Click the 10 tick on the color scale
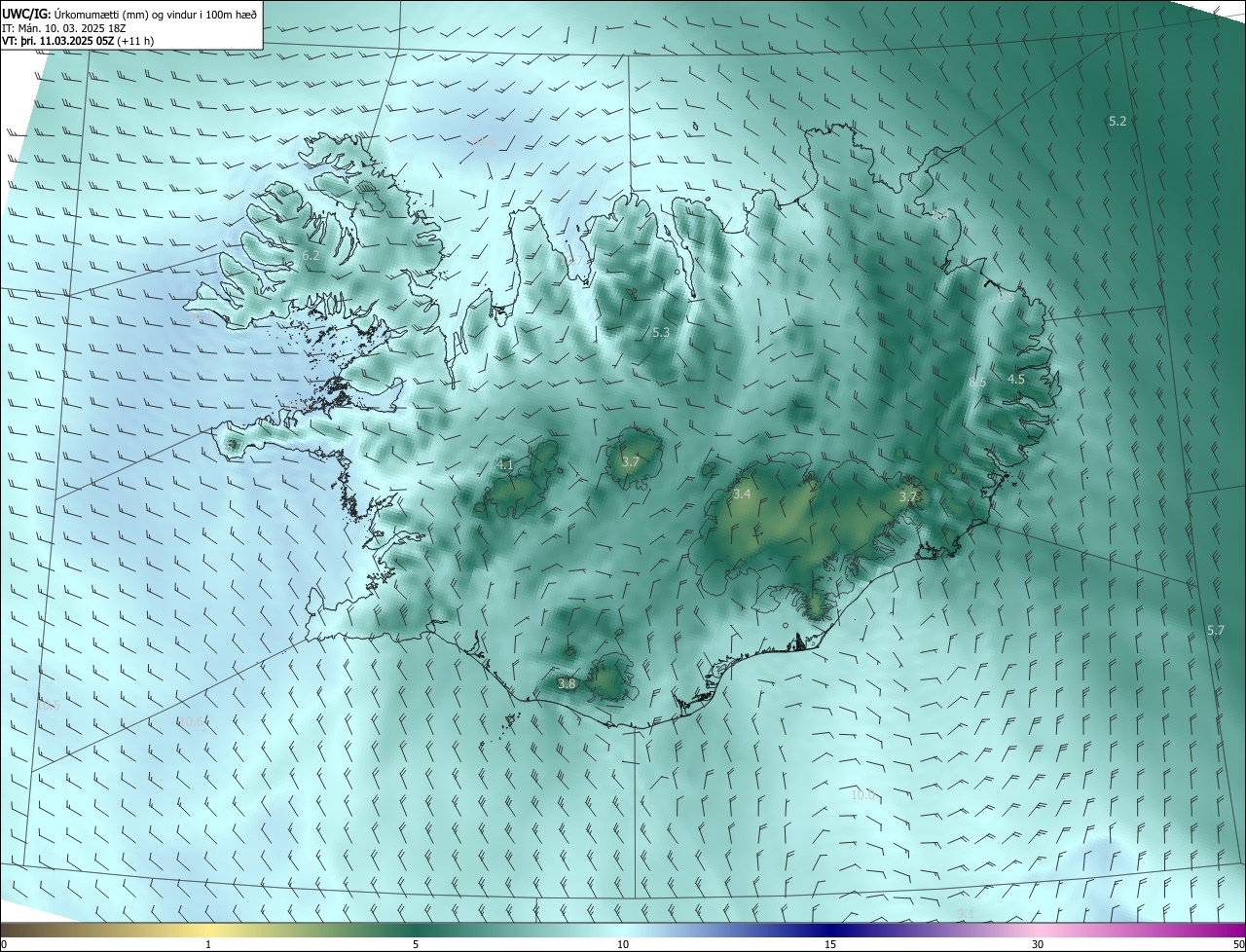This screenshot has width=1246, height=952. click(x=623, y=944)
